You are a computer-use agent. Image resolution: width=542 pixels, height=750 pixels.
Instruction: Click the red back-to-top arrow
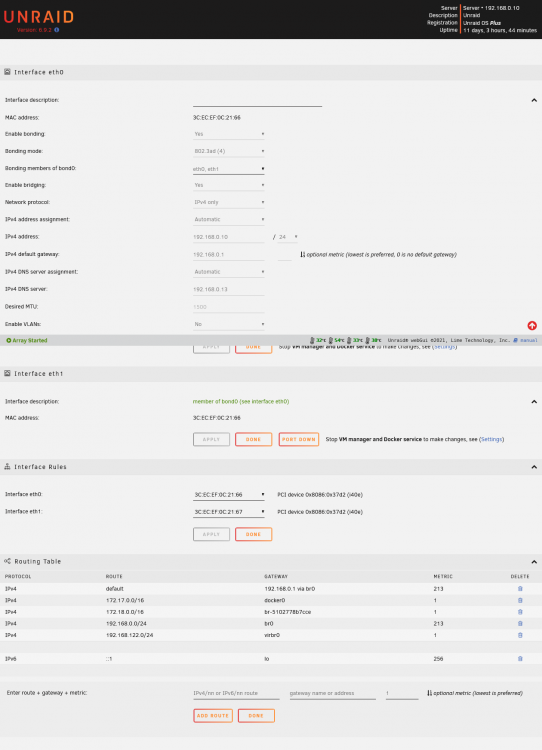(x=532, y=325)
